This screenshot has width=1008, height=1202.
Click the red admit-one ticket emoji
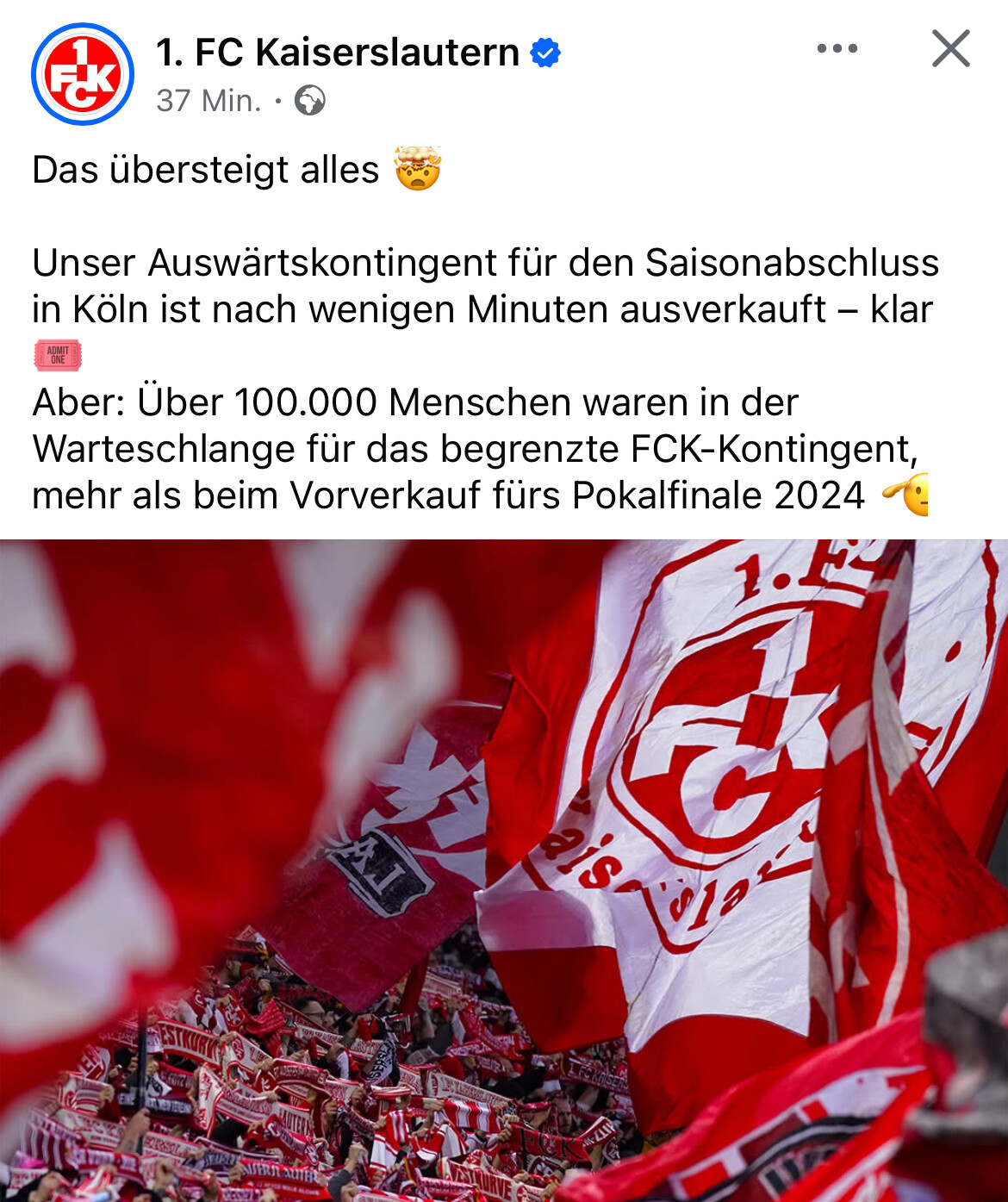58,355
